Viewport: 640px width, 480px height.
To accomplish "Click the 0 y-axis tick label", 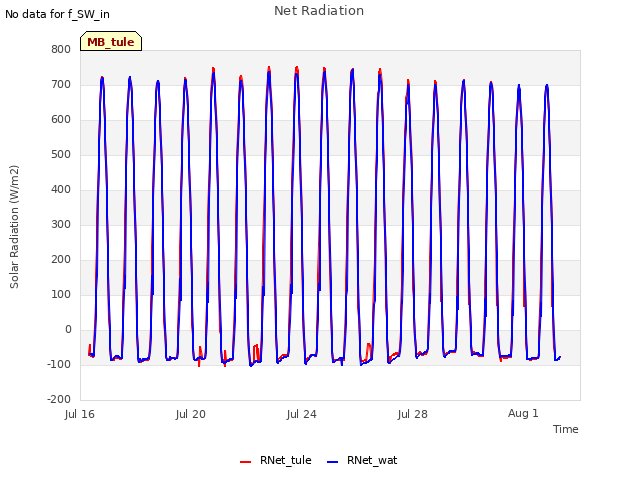I will (68, 329).
